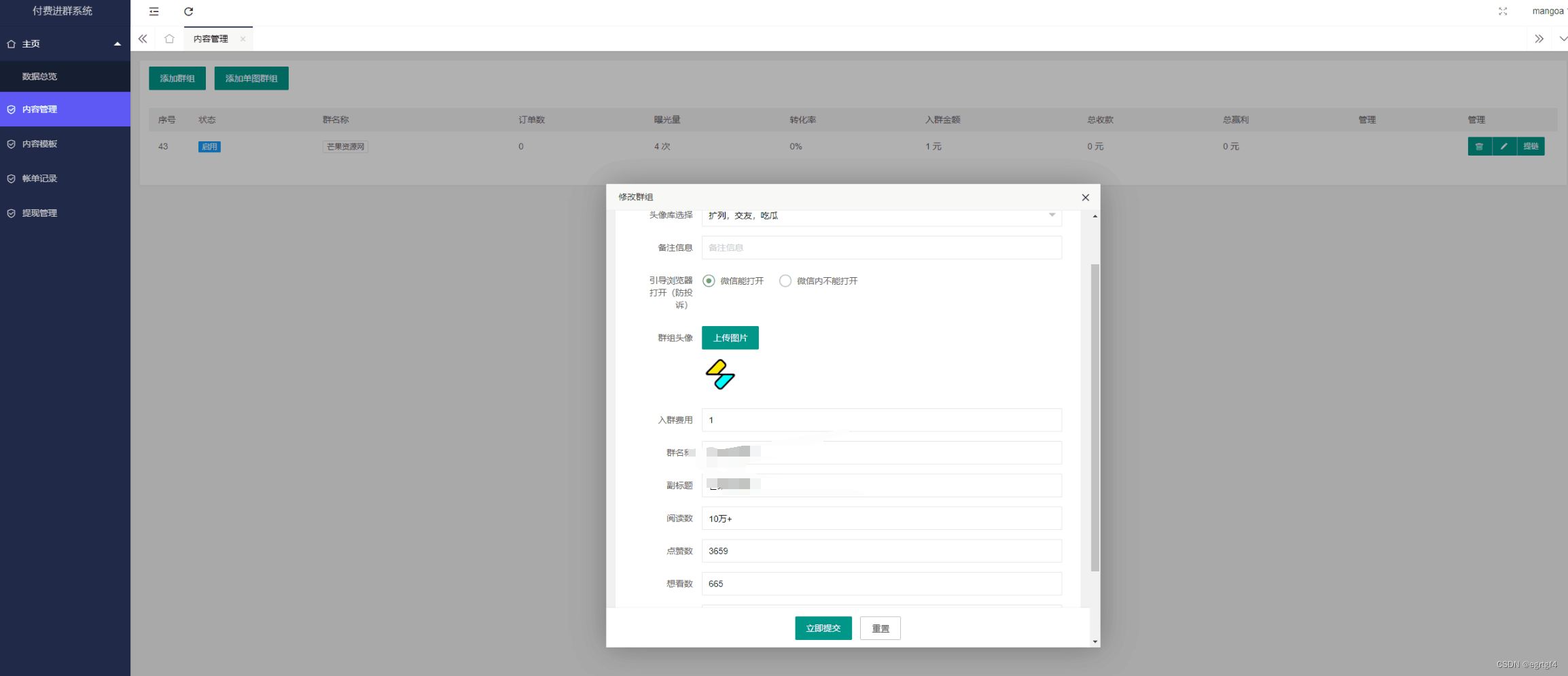Close the 修改群组 dialog with X
This screenshot has width=1568, height=676.
point(1085,198)
